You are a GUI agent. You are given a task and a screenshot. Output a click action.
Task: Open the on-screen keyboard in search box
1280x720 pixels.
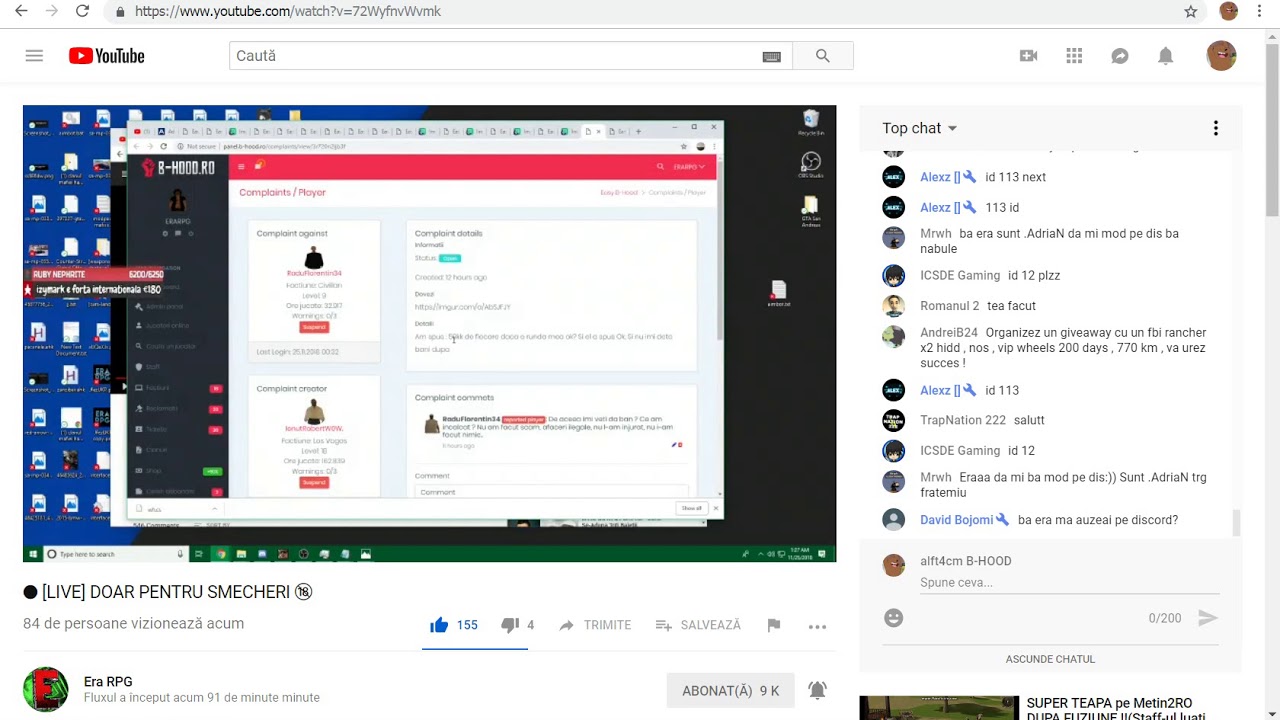coord(771,57)
